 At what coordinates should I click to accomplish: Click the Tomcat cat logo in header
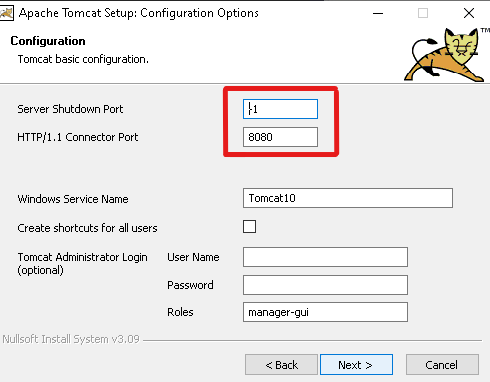(445, 55)
